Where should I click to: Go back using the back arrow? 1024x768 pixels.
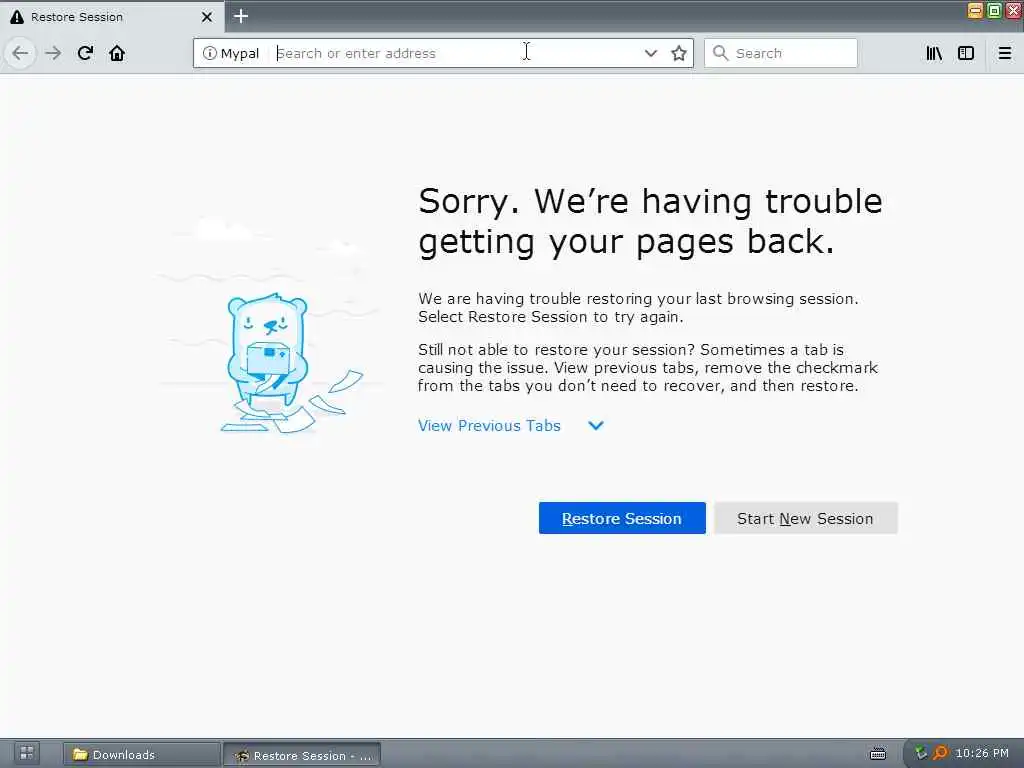coord(20,53)
